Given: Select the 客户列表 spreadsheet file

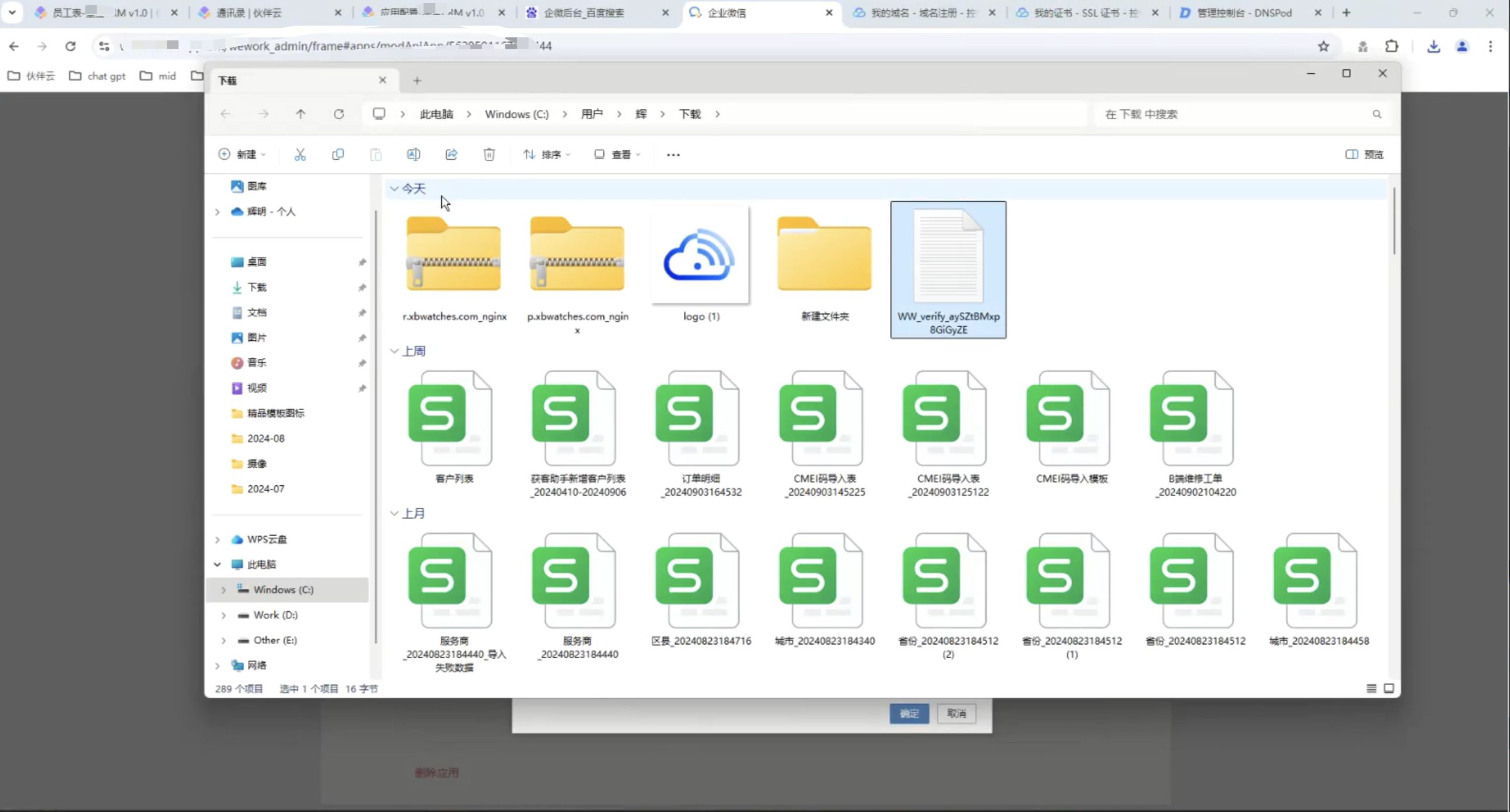Looking at the screenshot, I should click(454, 428).
